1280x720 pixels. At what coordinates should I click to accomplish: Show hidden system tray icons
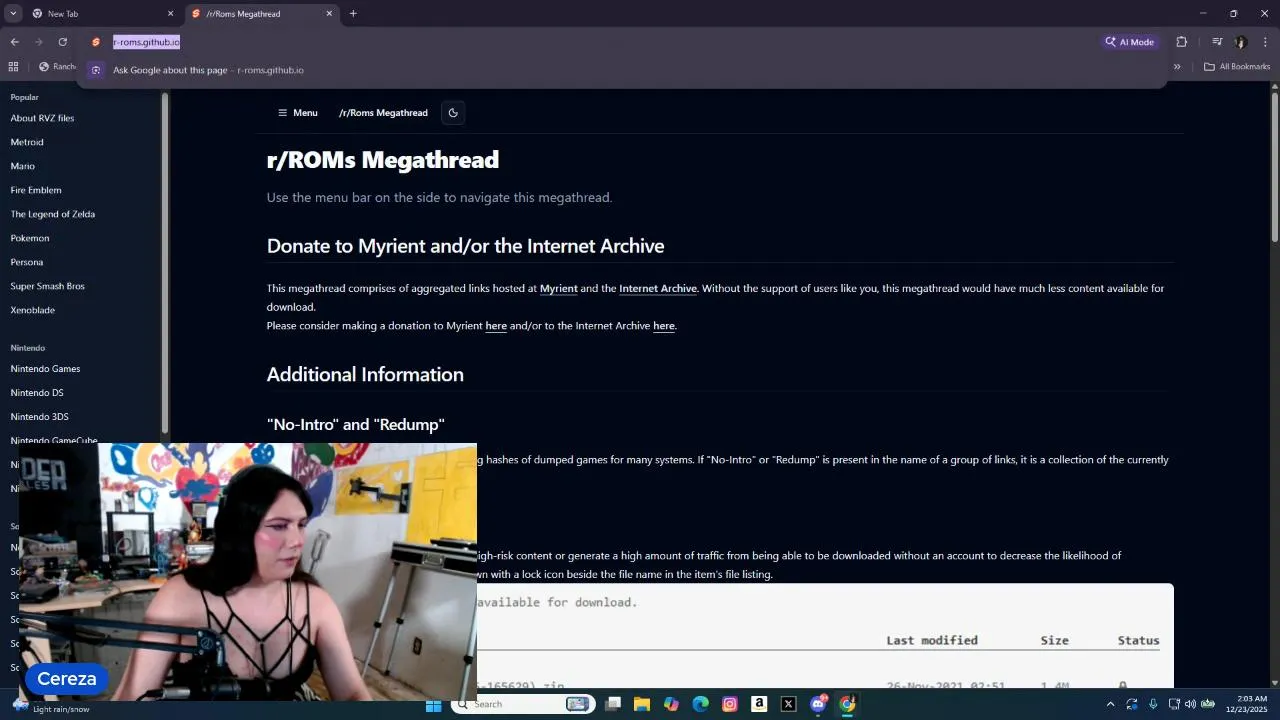coord(1110,704)
